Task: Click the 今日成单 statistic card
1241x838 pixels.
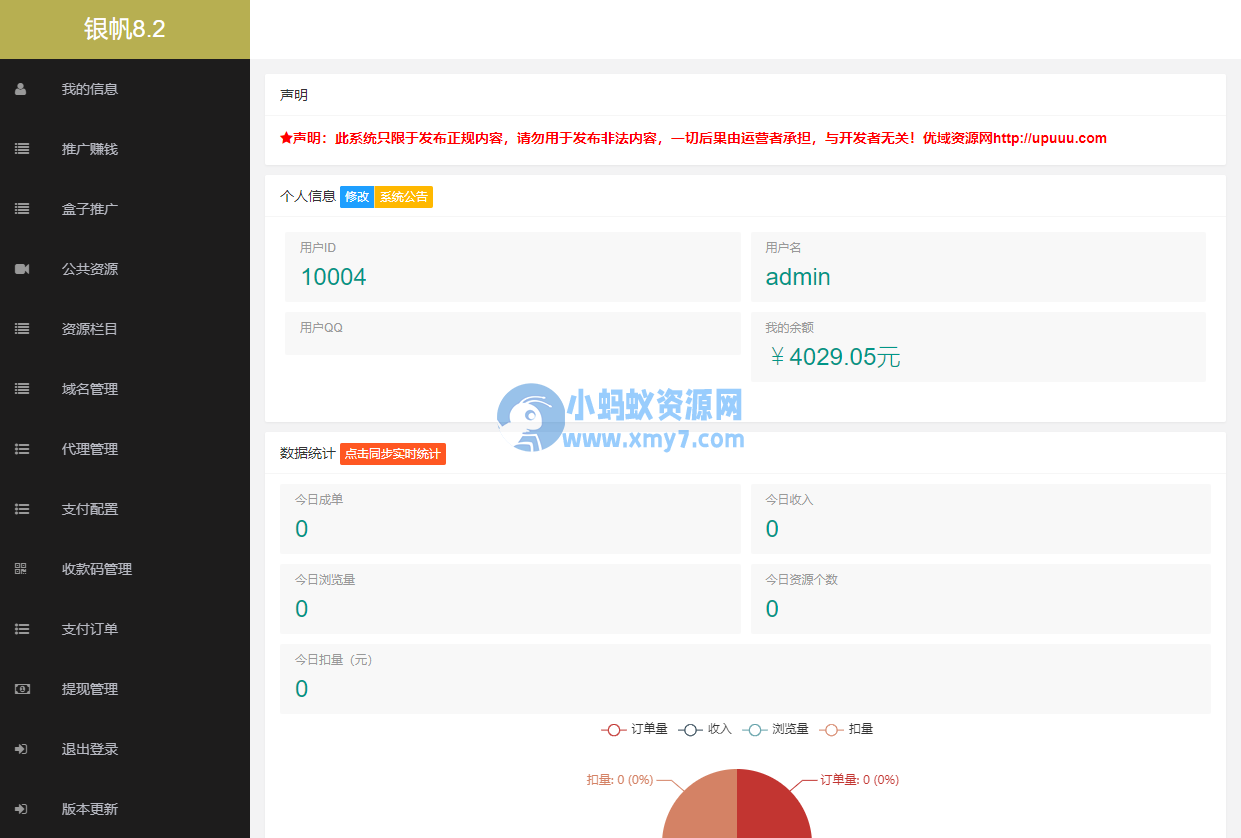Action: pos(510,519)
